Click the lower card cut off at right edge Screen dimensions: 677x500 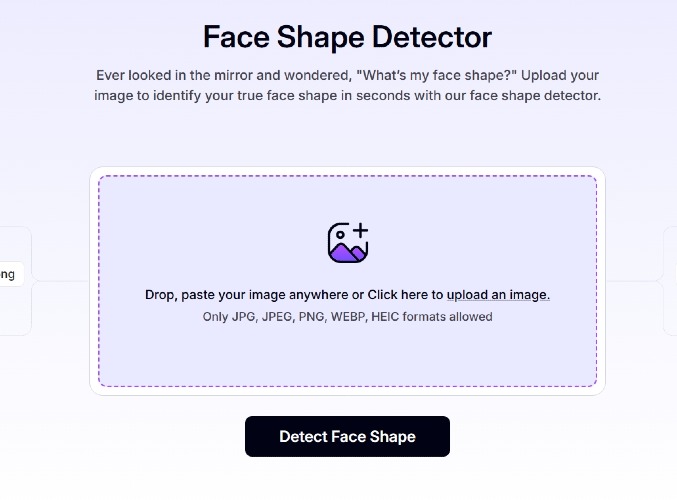(670, 308)
